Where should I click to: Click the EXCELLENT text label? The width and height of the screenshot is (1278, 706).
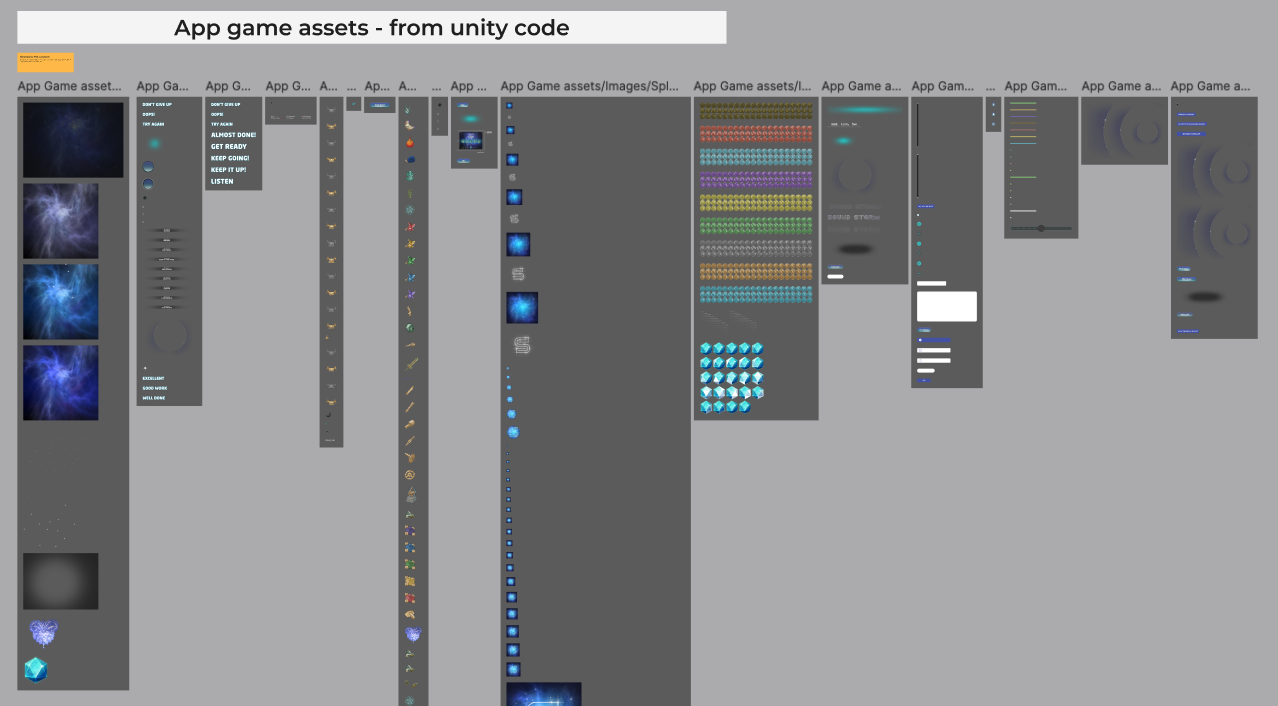coord(153,378)
